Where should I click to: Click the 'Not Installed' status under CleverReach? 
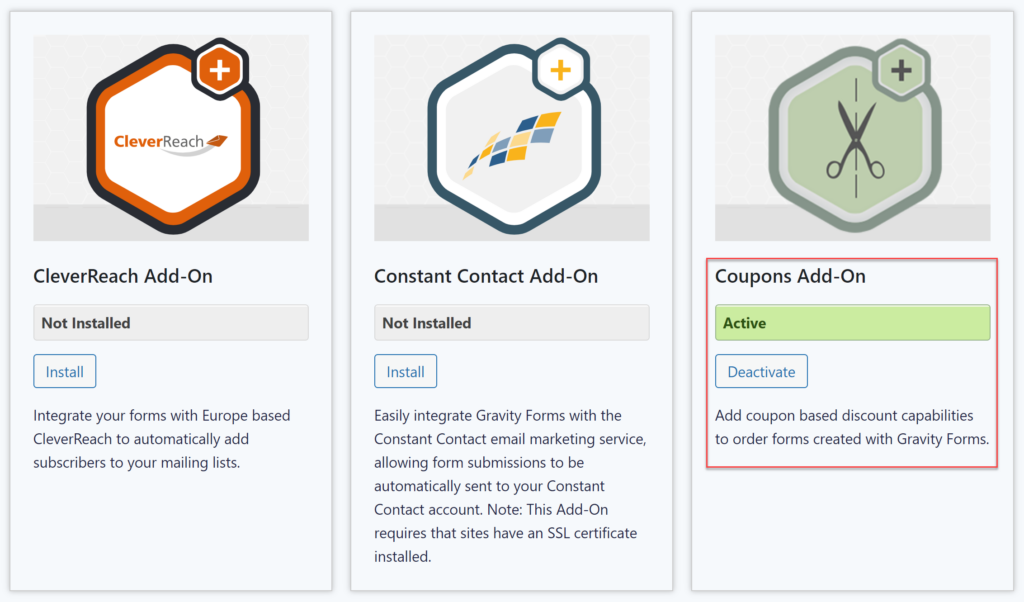pyautogui.click(x=170, y=322)
